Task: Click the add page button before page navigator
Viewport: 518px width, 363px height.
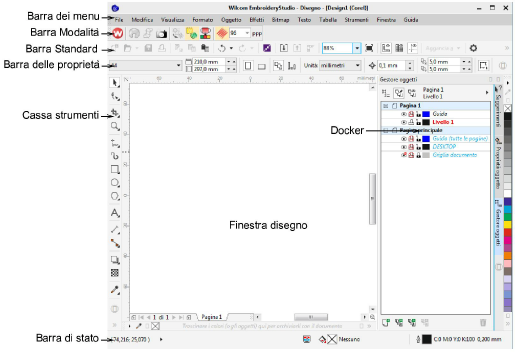Action: point(134,317)
